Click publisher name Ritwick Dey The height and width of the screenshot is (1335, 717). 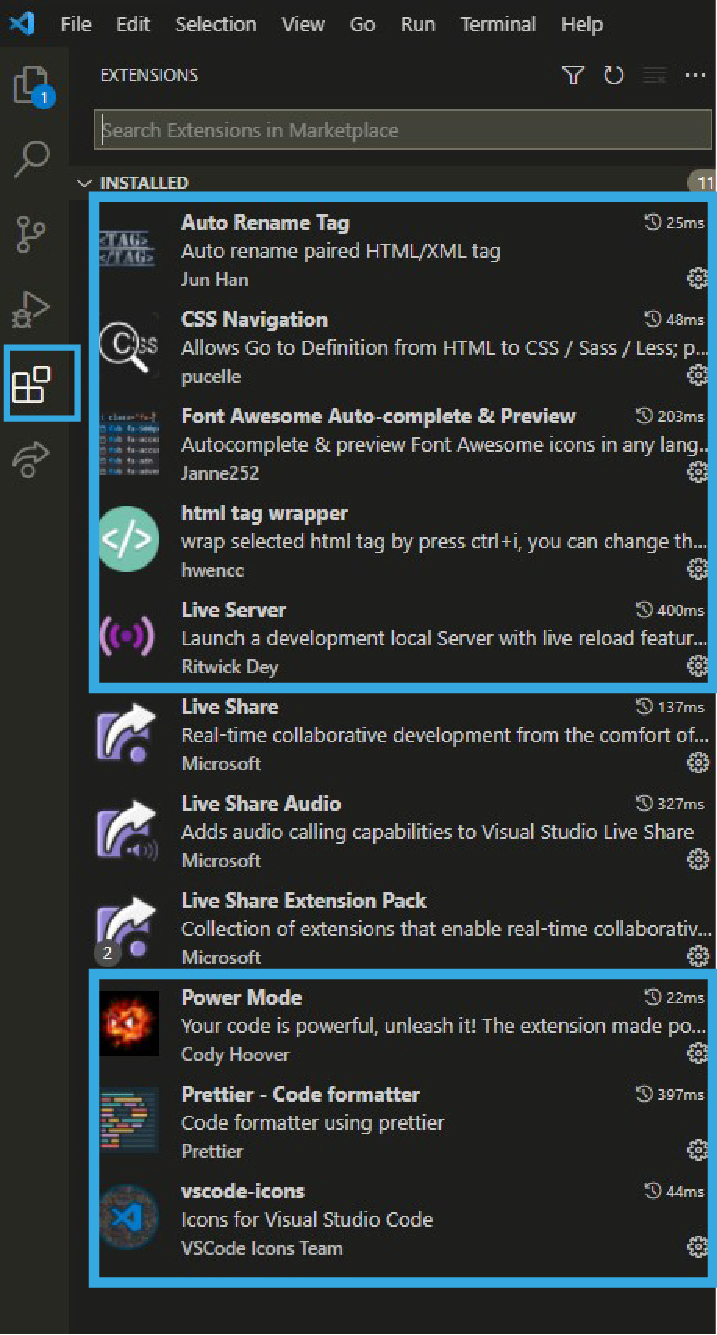tap(230, 667)
